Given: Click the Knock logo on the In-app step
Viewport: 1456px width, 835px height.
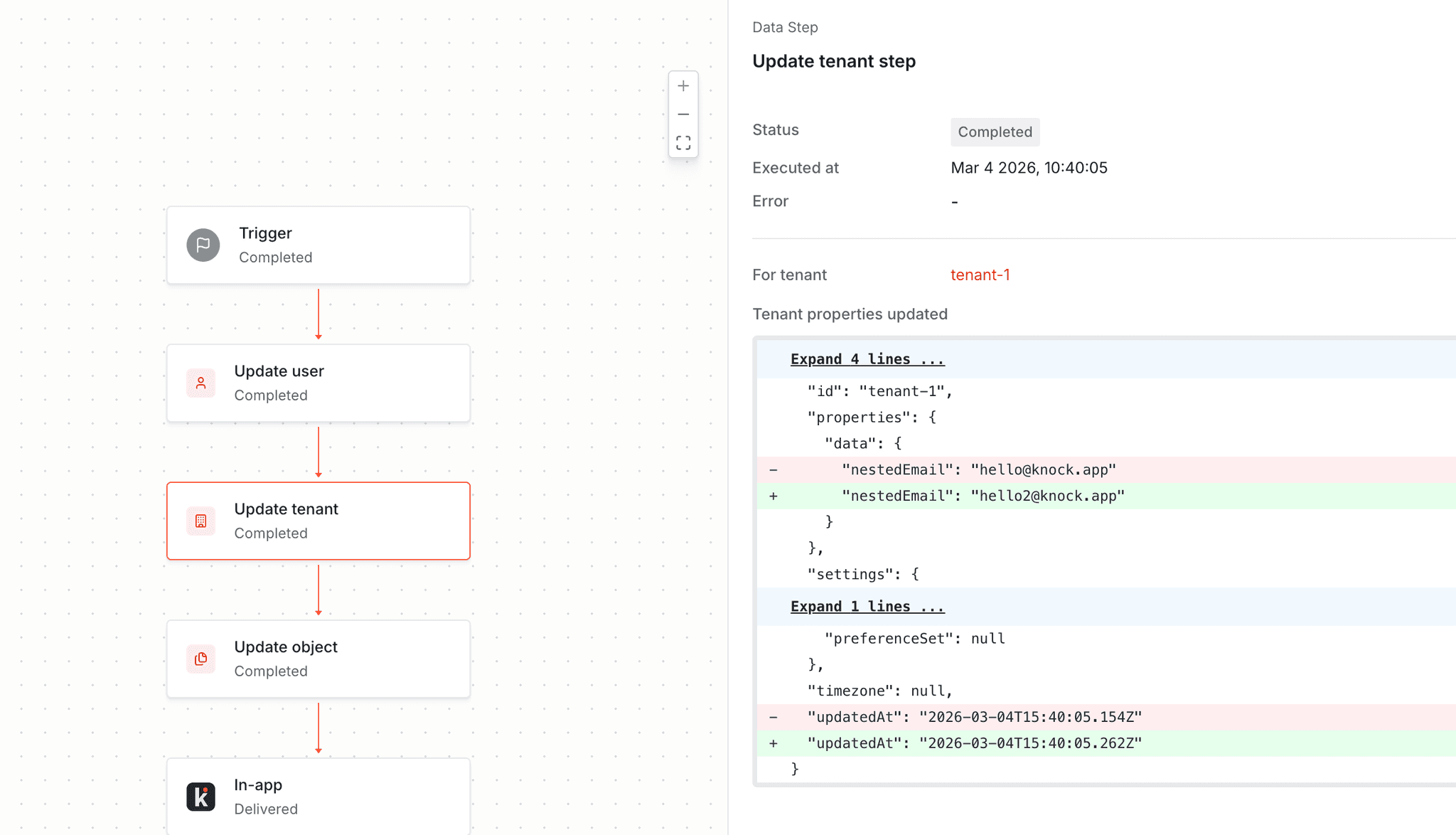Looking at the screenshot, I should [201, 796].
